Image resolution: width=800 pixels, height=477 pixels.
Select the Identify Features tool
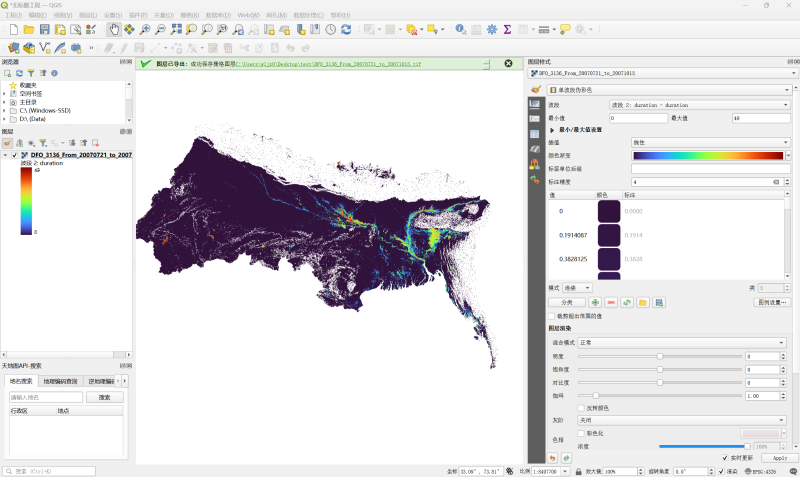click(460, 30)
